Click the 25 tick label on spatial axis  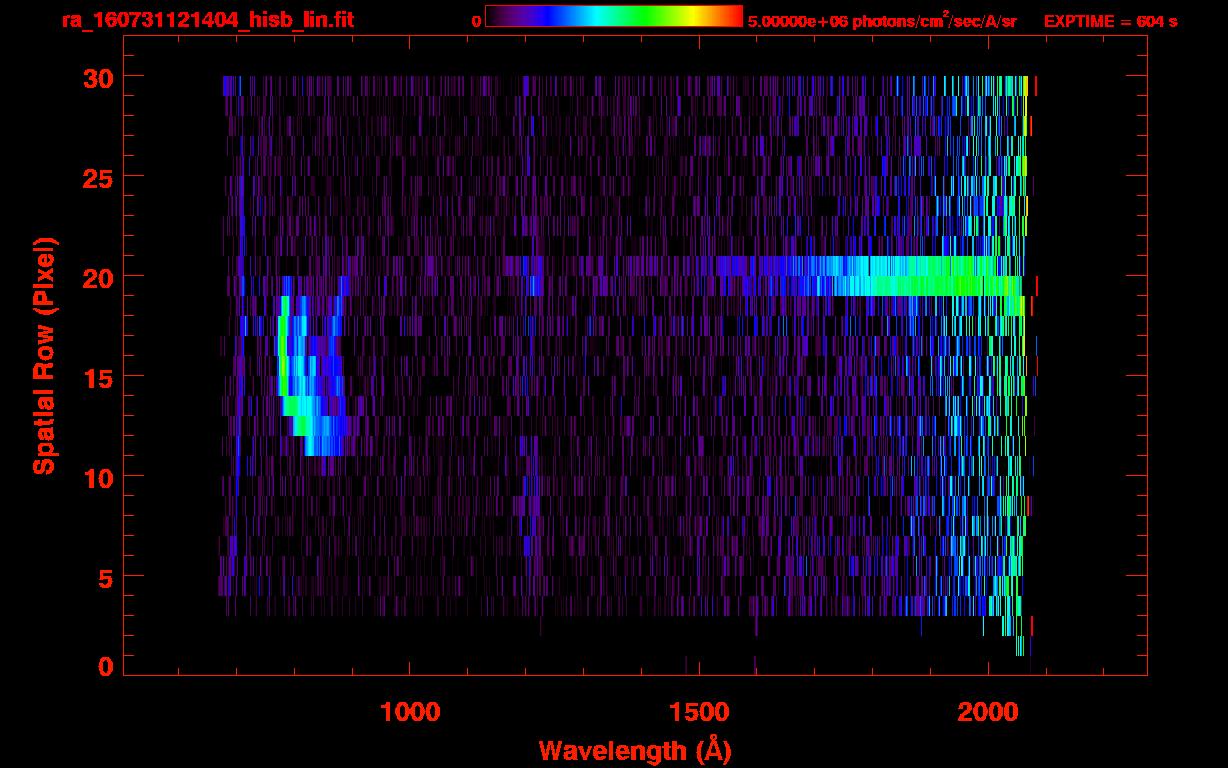pyautogui.click(x=91, y=177)
